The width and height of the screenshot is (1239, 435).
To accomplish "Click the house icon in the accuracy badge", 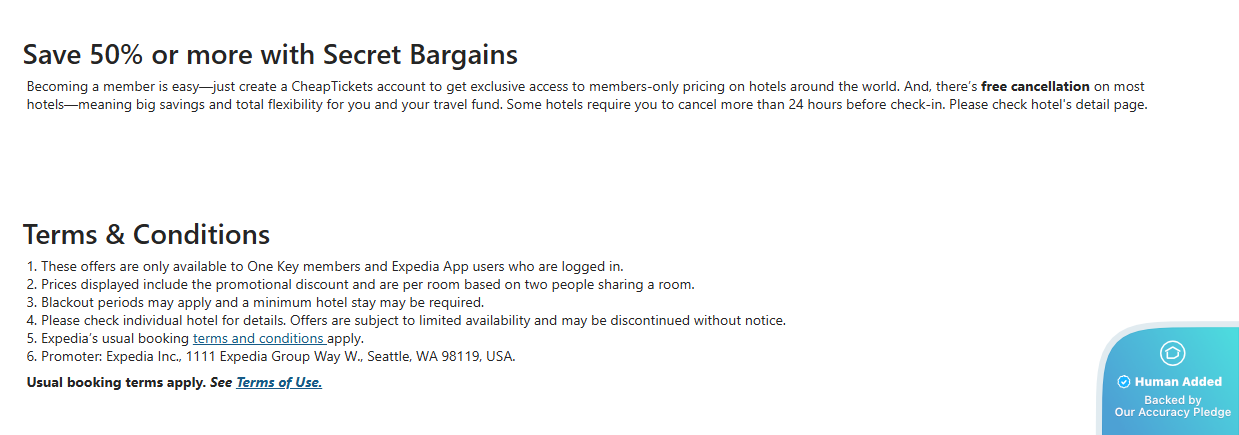I will [x=1172, y=353].
